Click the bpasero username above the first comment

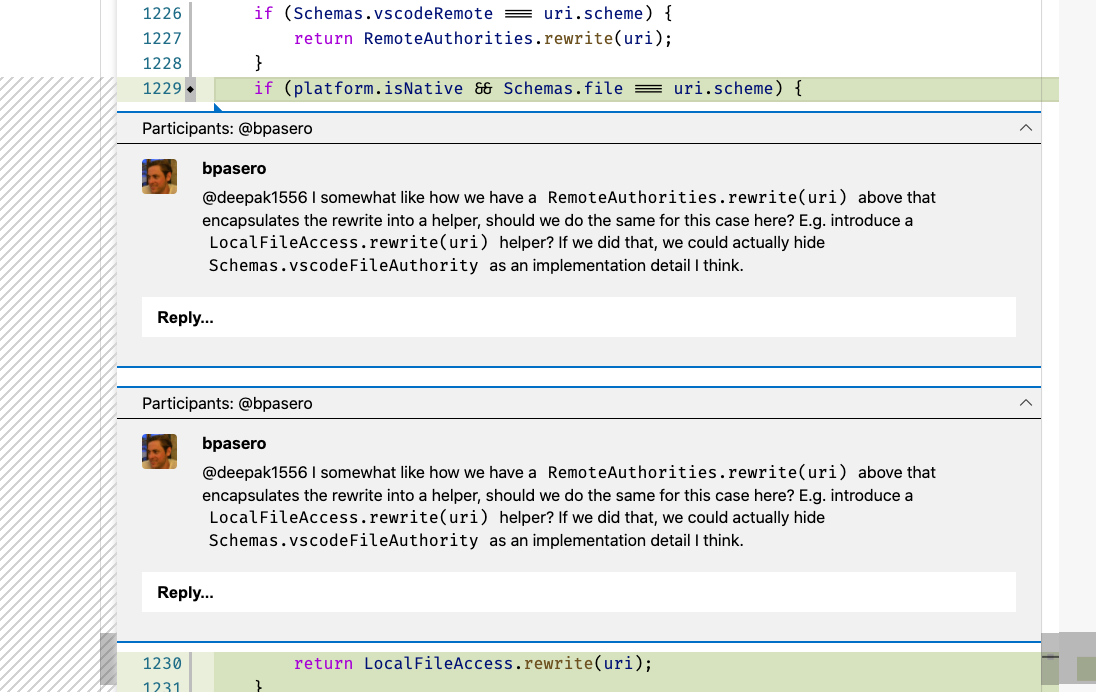(234, 168)
